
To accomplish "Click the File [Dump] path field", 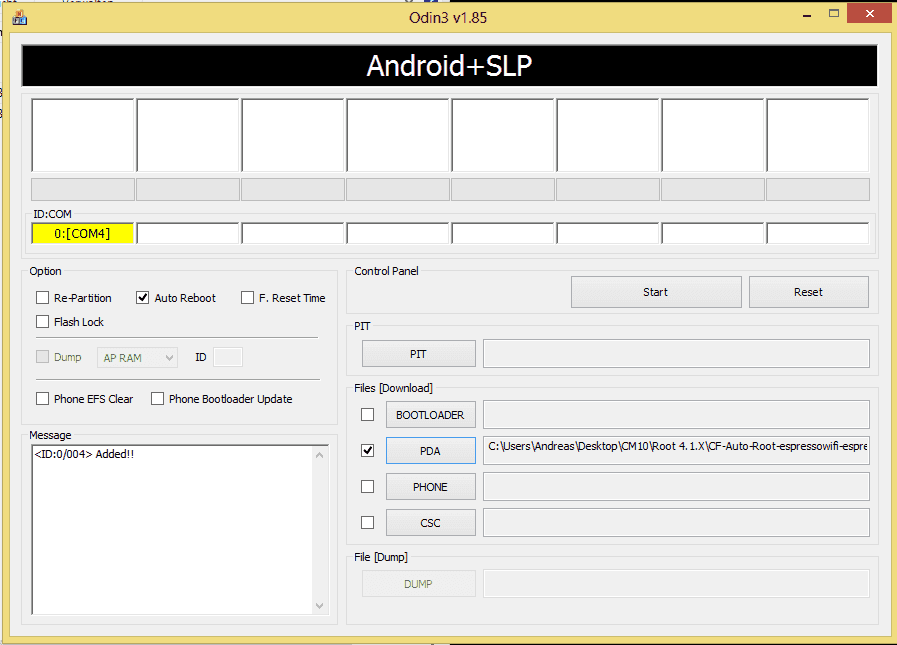I will point(676,583).
